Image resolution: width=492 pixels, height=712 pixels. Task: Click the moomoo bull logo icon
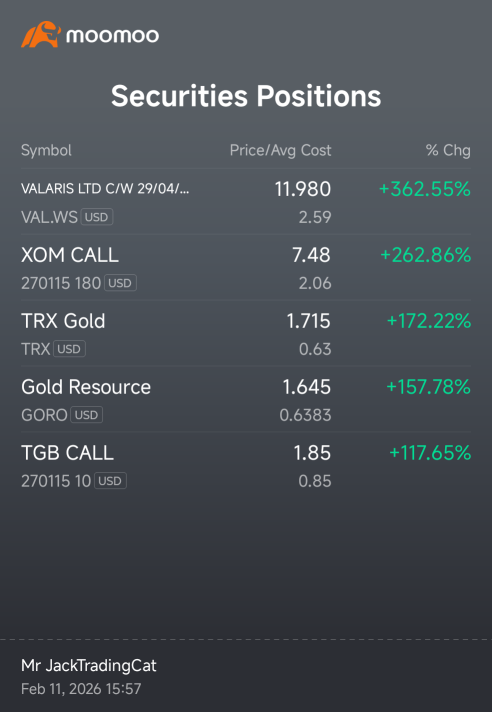pyautogui.click(x=41, y=34)
